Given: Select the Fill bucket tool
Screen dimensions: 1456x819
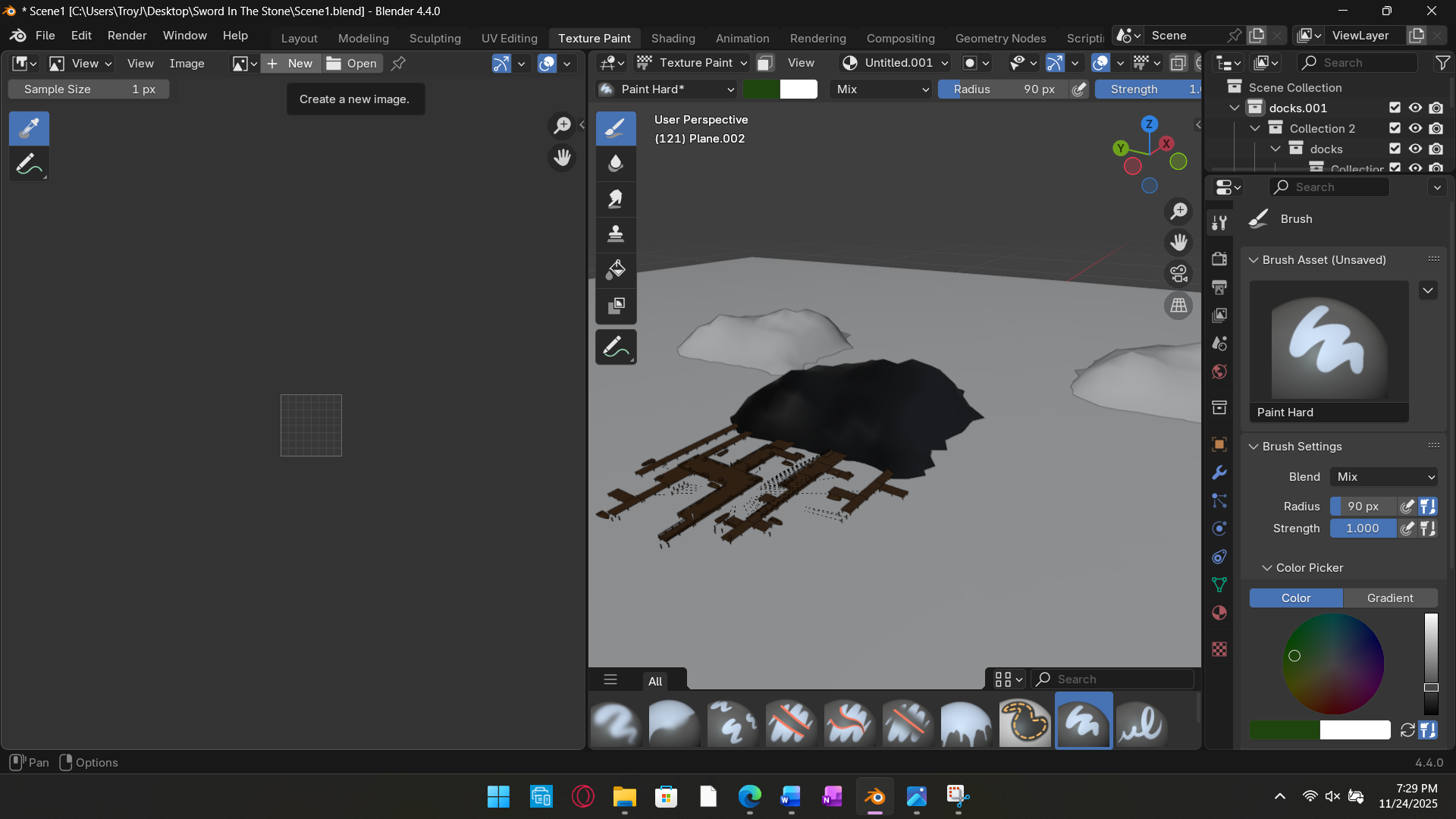Looking at the screenshot, I should pyautogui.click(x=616, y=269).
